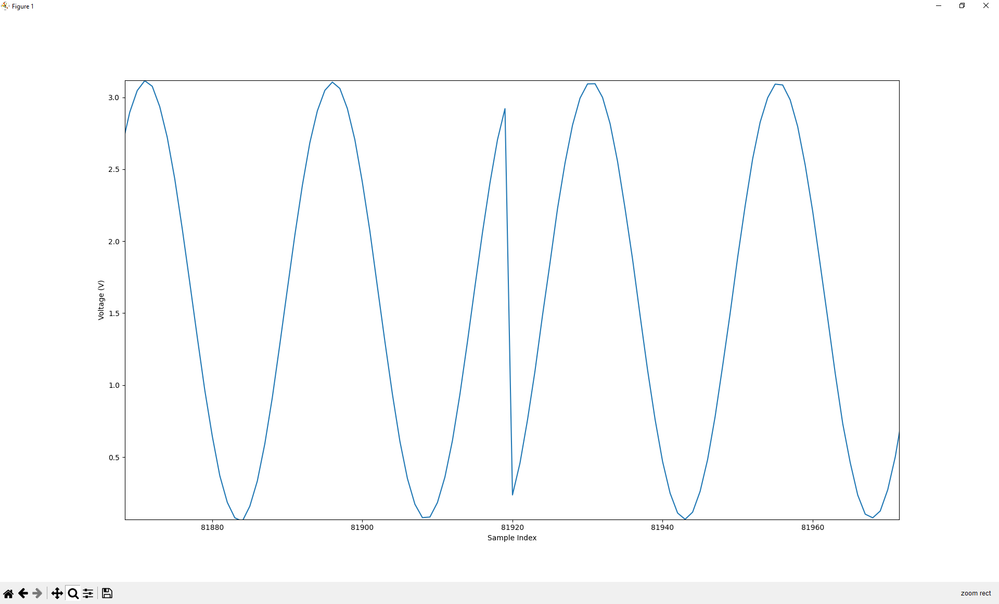Toggle the zoom to rectangle tool
Screen dimensions: 999x604
pos(73,593)
